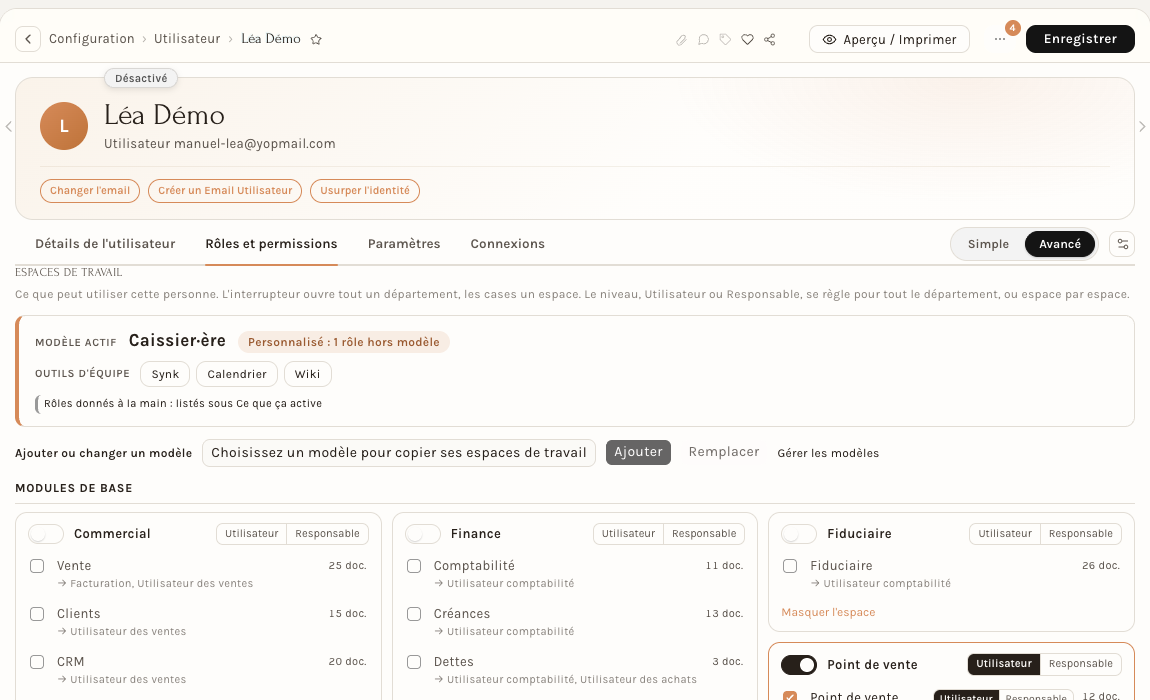Image resolution: width=1150 pixels, height=700 pixels.
Task: Set Fiduciaire level to Utilisateur
Action: pyautogui.click(x=1005, y=534)
